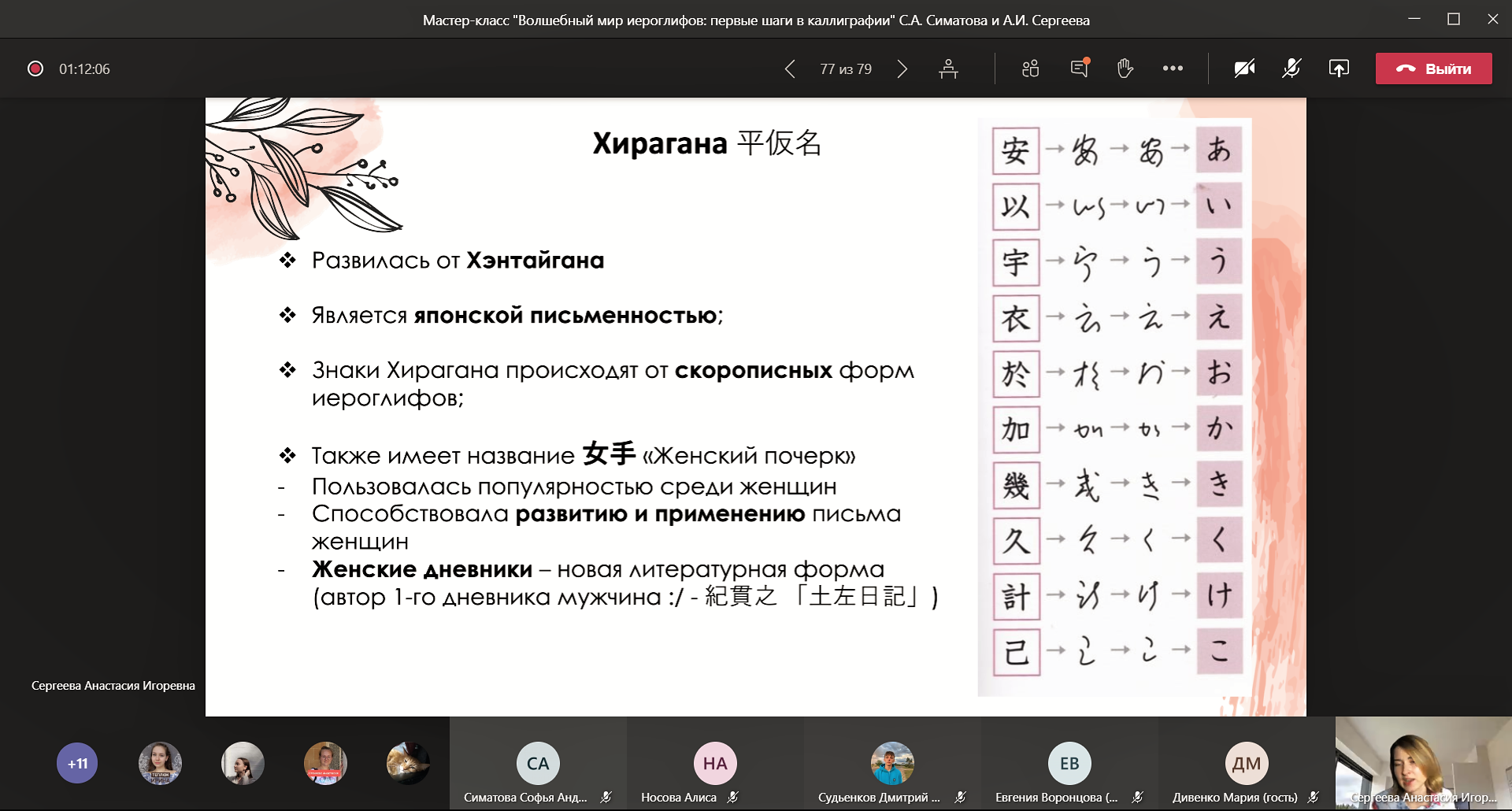1512x811 pixels.
Task: Open the presenter layout control
Action: point(949,69)
